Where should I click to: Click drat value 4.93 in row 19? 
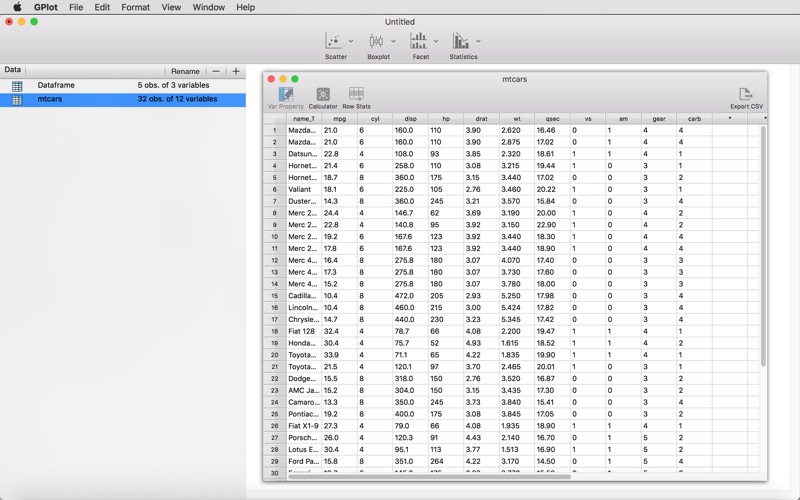(x=481, y=343)
